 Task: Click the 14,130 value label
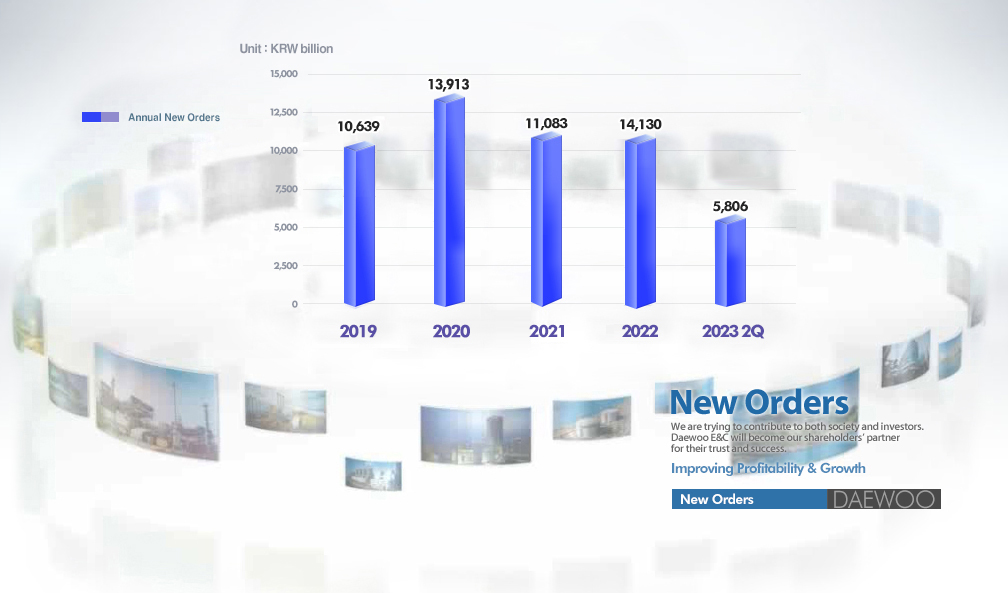[640, 124]
